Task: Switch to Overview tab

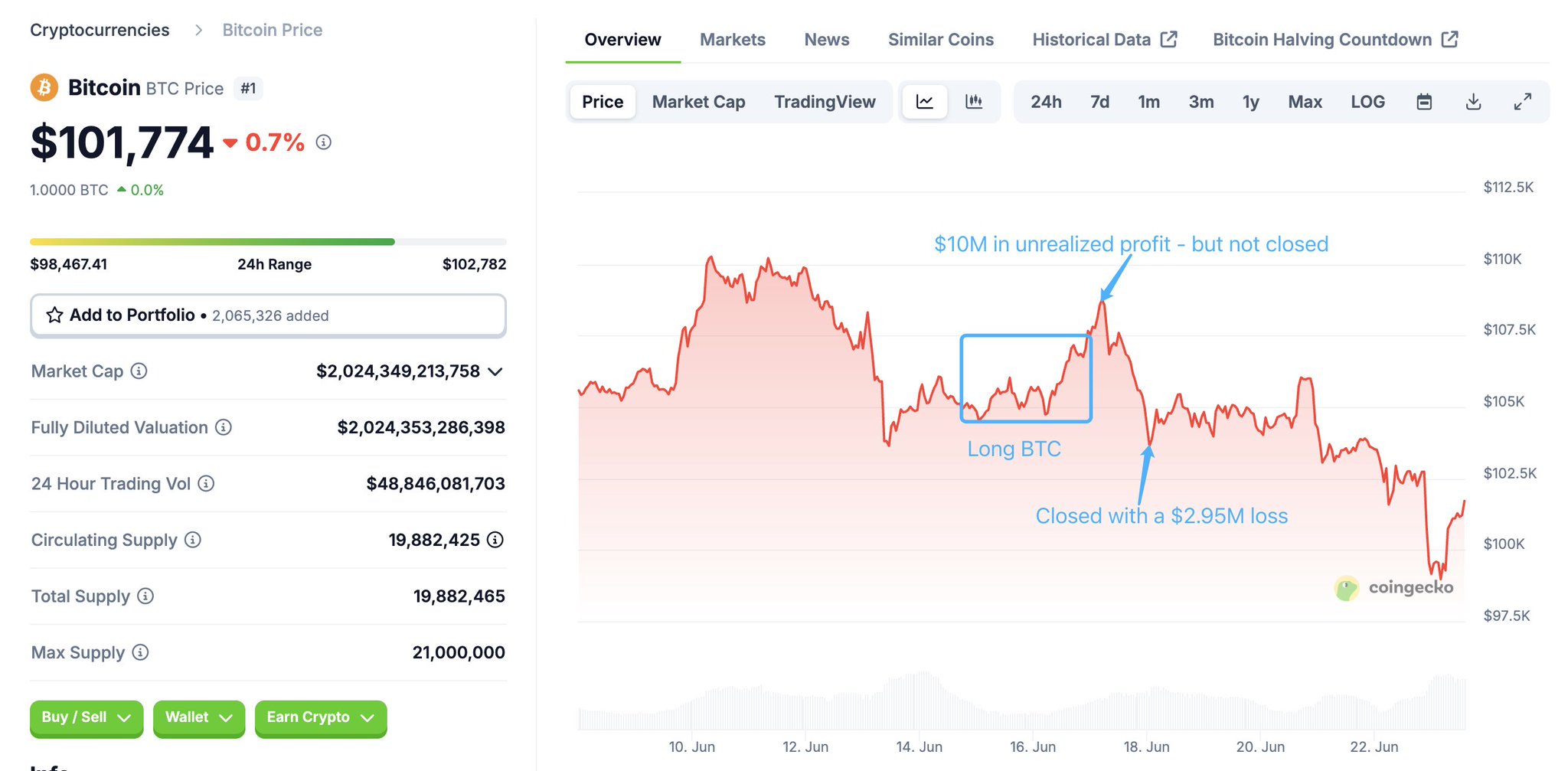Action: [622, 40]
